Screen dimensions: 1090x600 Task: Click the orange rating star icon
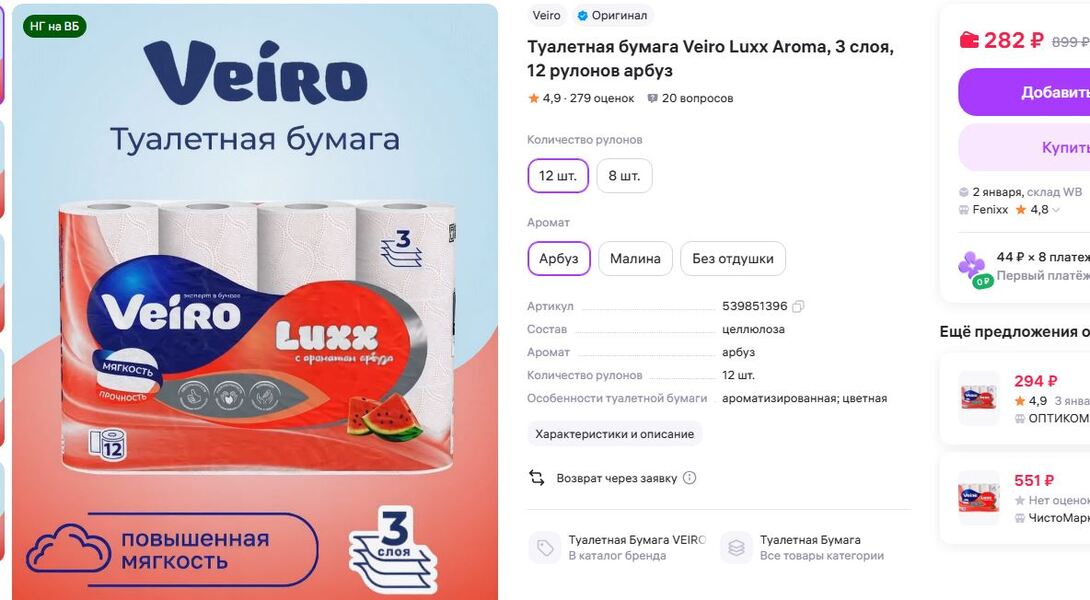pos(534,98)
